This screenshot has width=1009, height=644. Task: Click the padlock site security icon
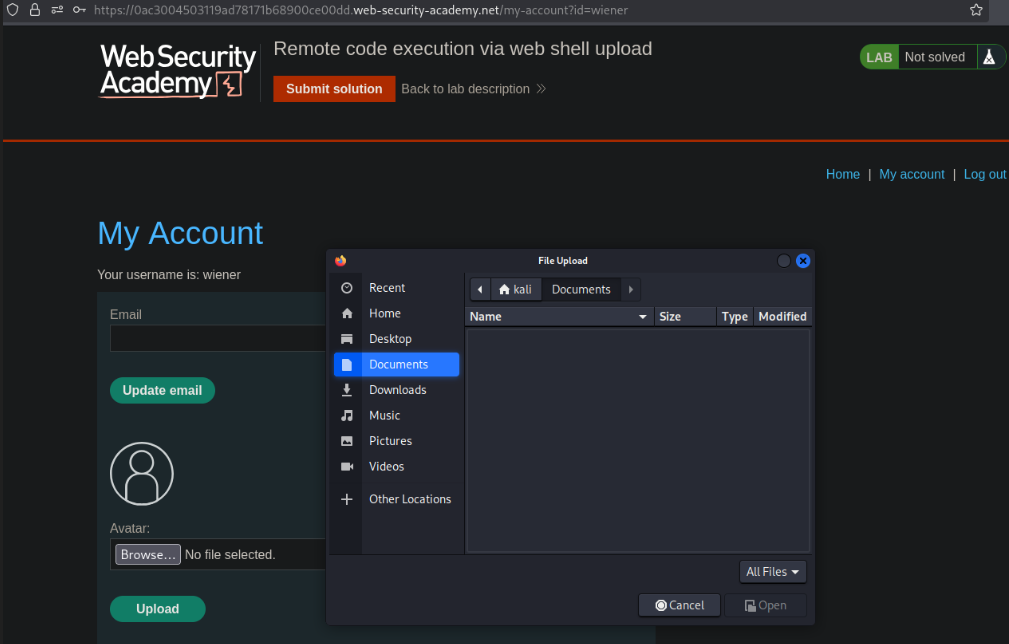[x=34, y=11]
